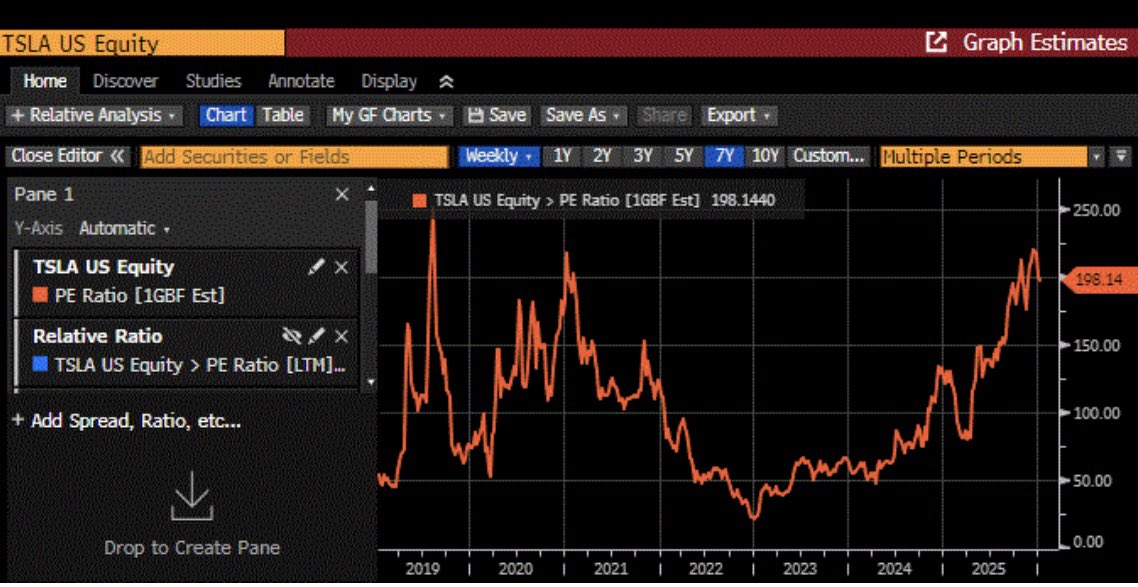Click the Custom... range button

(x=828, y=156)
